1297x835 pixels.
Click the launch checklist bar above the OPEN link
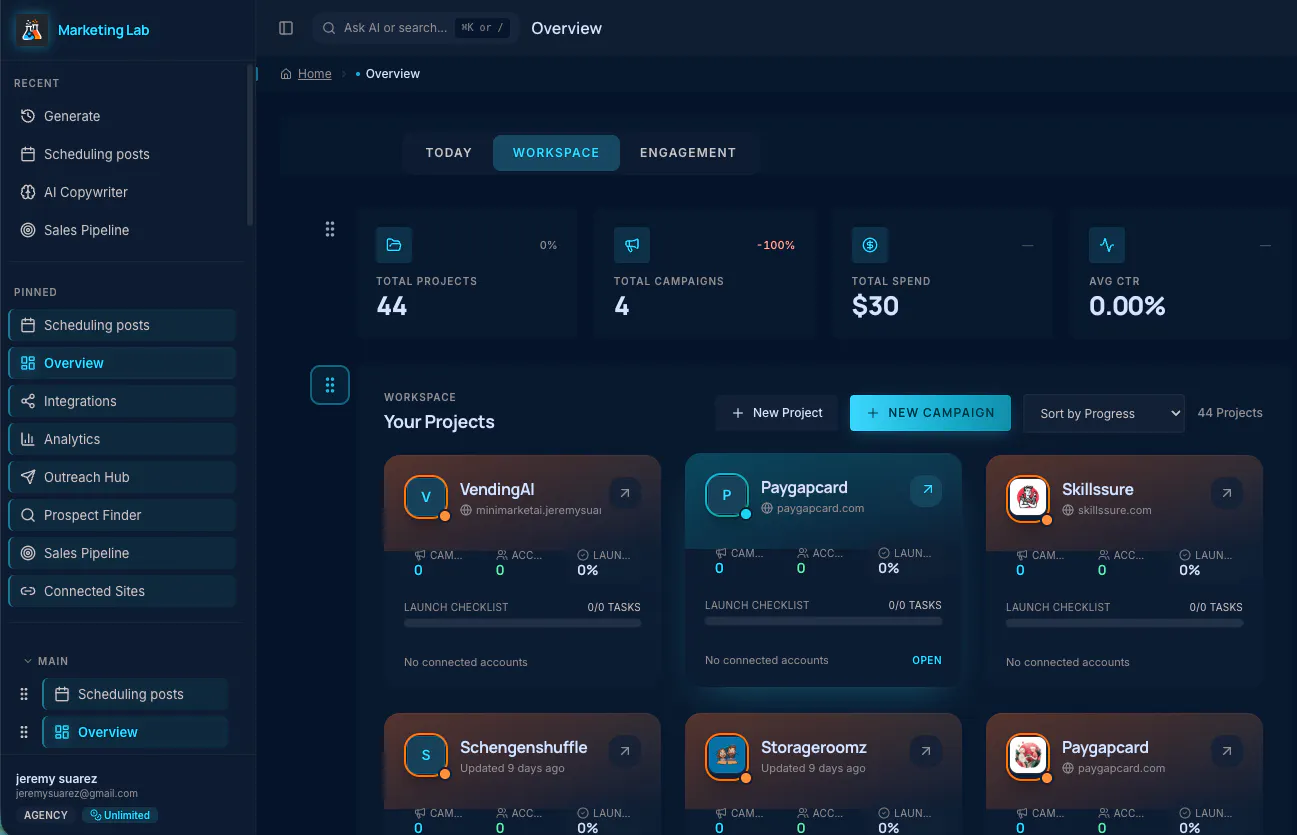[x=823, y=621]
